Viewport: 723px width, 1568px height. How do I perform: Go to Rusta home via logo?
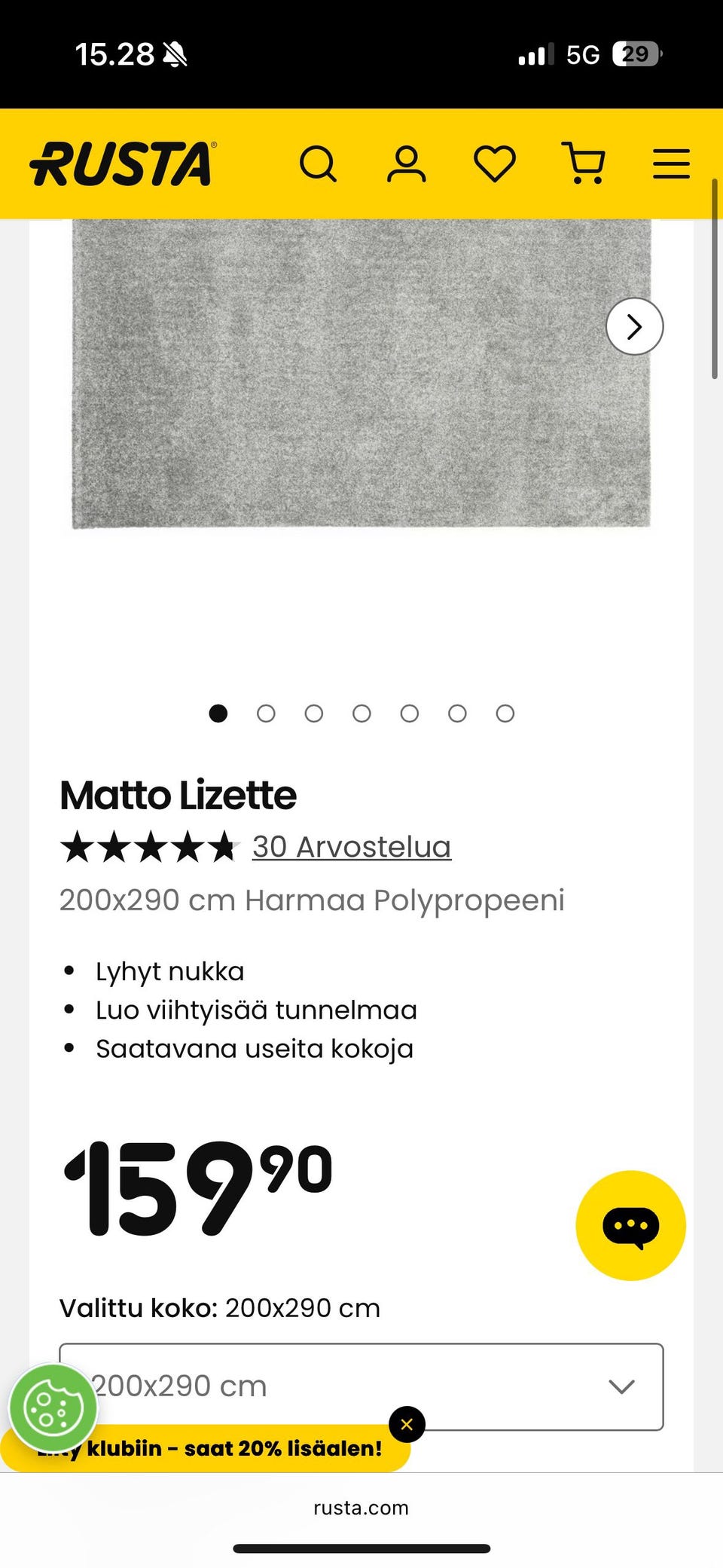pyautogui.click(x=123, y=164)
